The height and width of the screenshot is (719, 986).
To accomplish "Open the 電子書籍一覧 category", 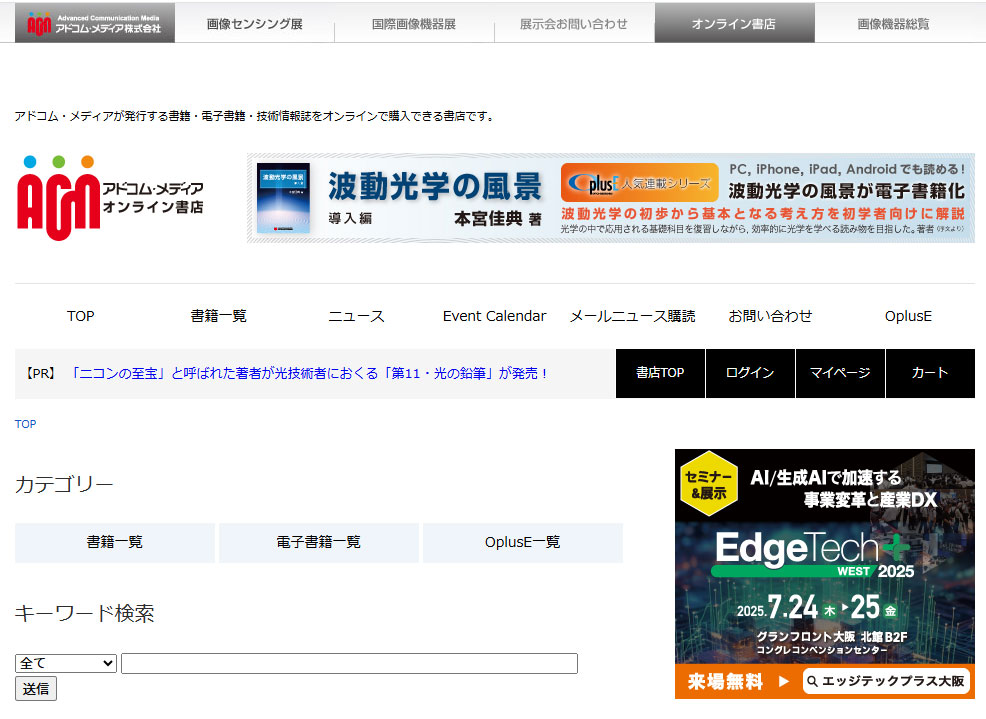I will (x=318, y=542).
